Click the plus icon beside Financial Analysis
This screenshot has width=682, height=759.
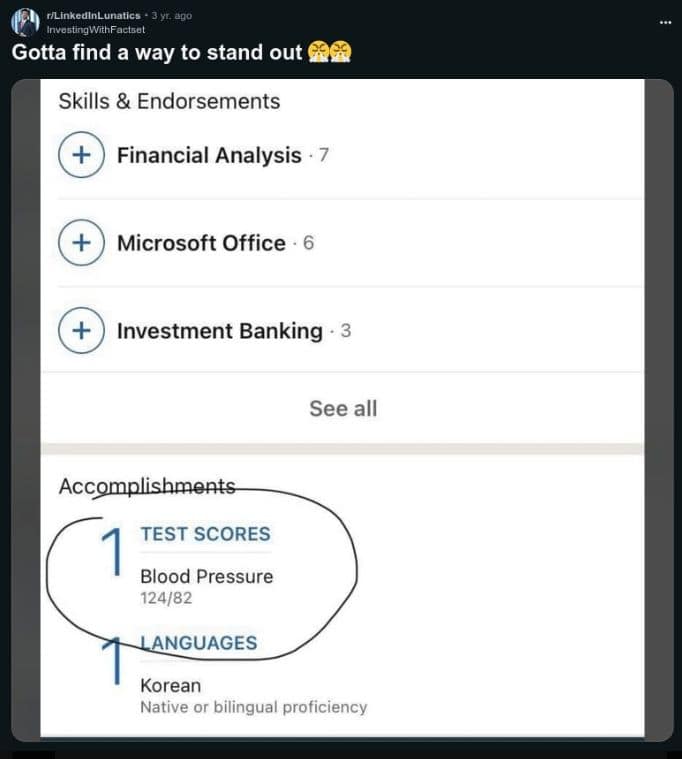(82, 156)
